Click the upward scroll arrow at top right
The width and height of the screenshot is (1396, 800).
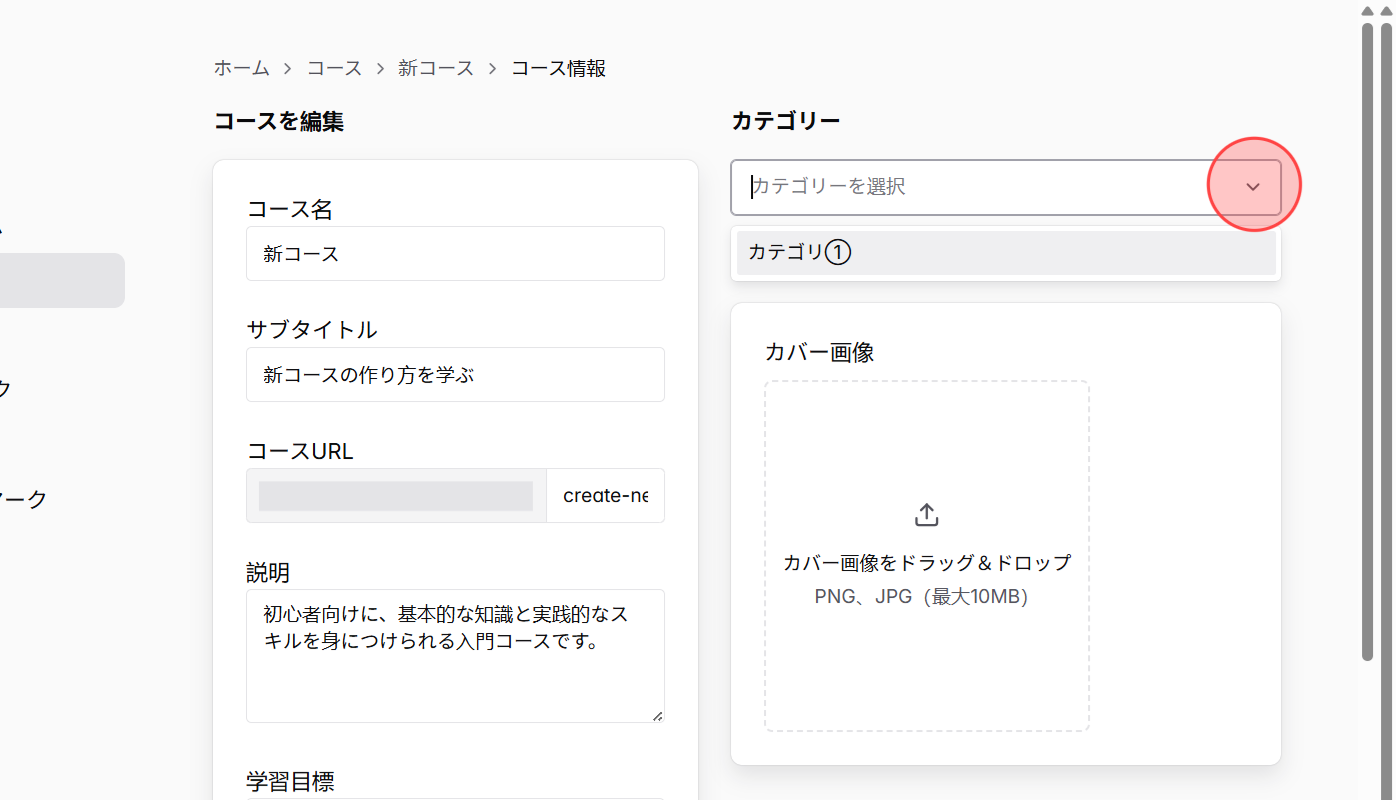tap(1366, 11)
